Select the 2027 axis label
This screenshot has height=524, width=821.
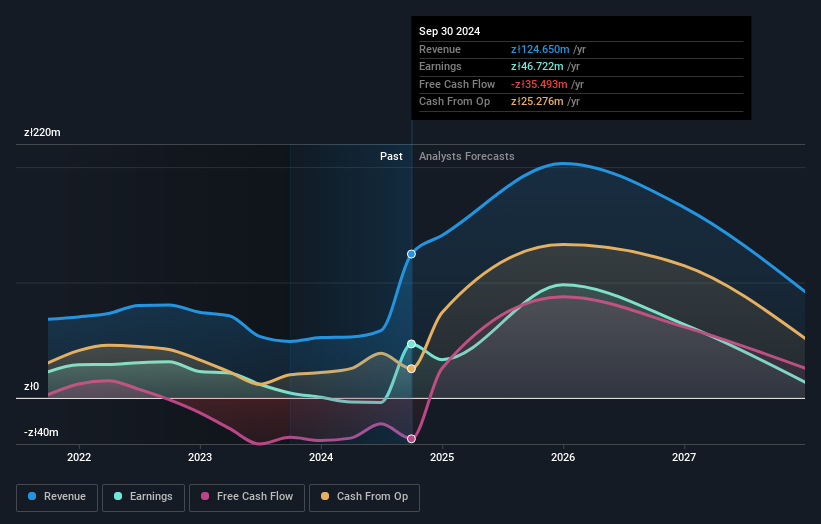pos(684,458)
